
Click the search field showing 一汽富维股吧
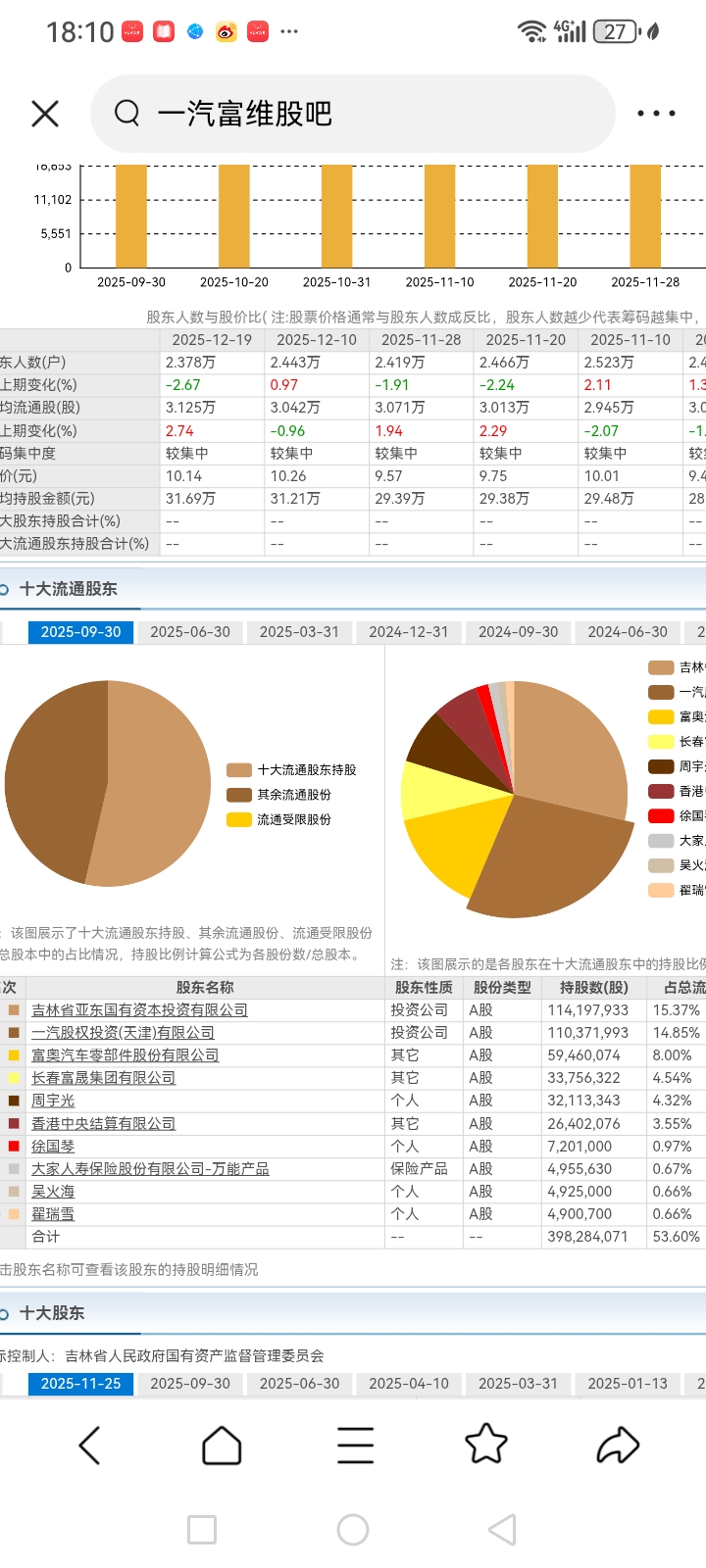coord(353,114)
